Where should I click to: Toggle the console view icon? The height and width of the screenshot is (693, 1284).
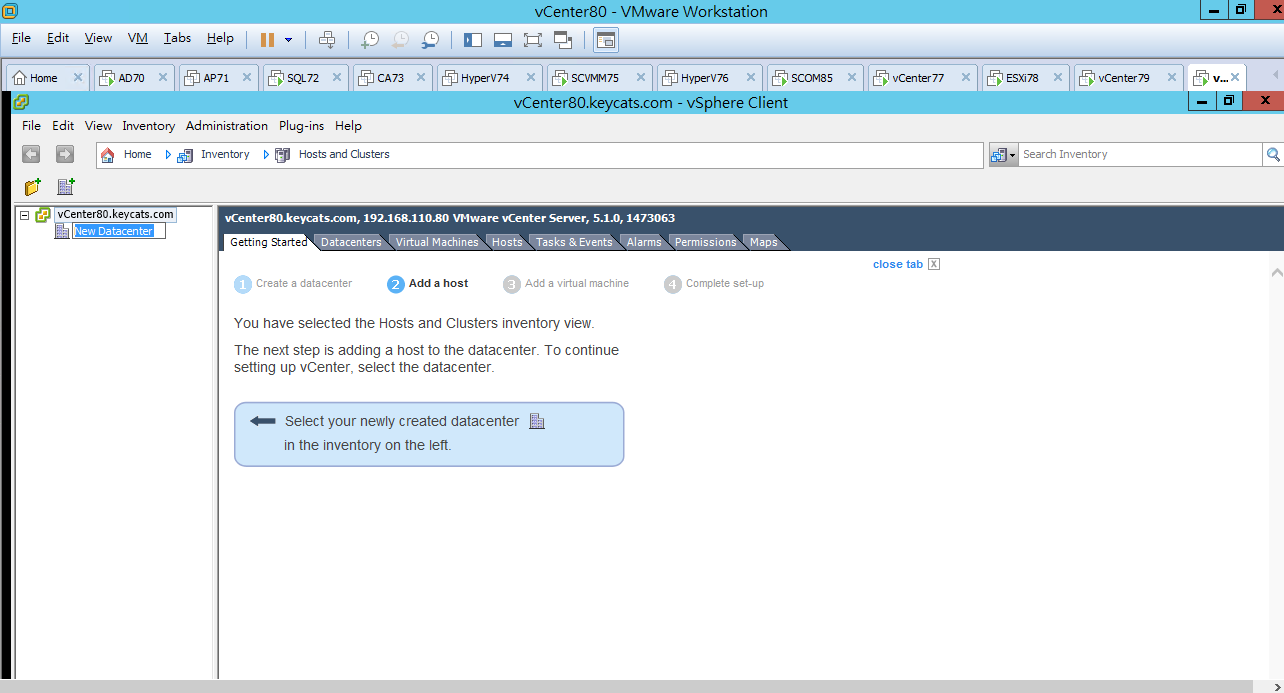pyautogui.click(x=606, y=40)
